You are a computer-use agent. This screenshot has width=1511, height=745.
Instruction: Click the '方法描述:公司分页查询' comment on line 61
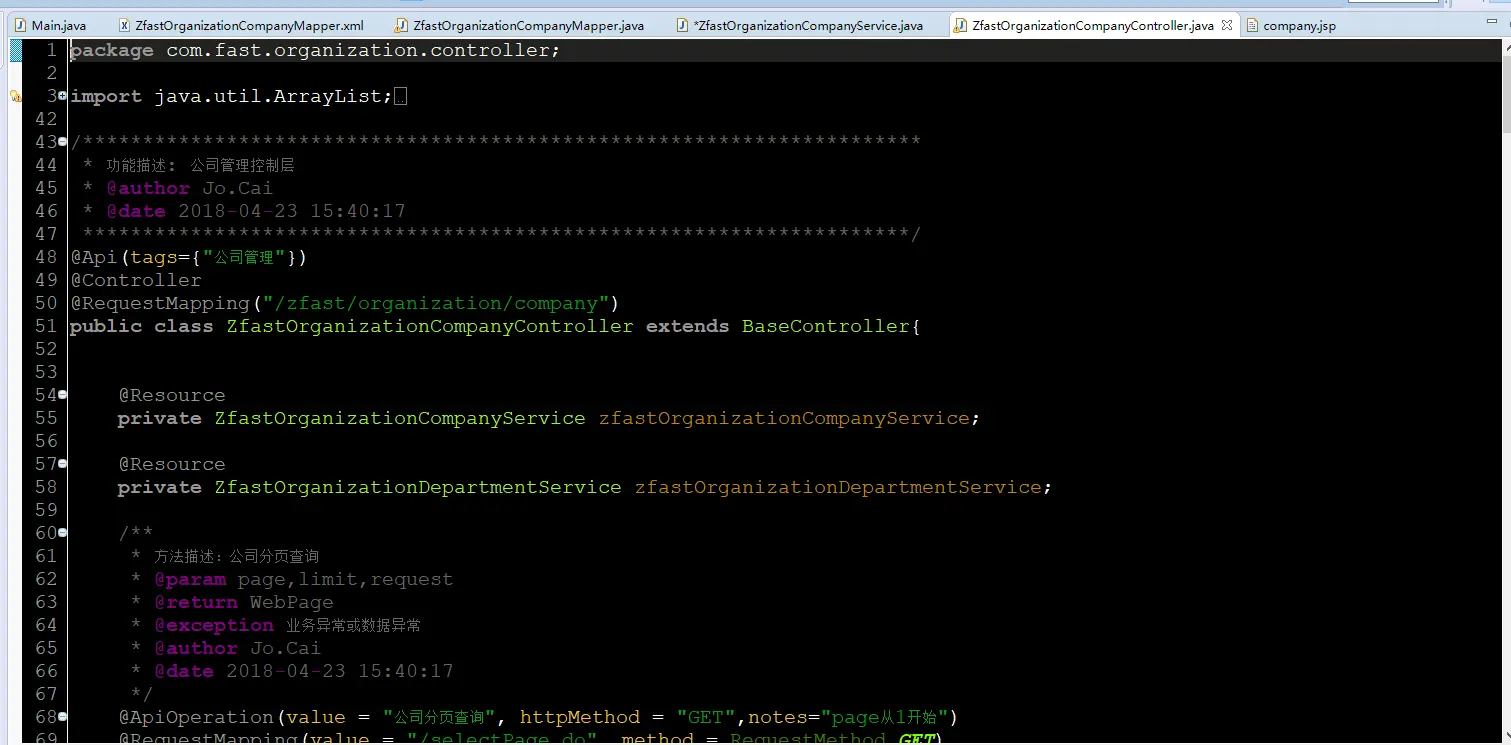pyautogui.click(x=237, y=556)
